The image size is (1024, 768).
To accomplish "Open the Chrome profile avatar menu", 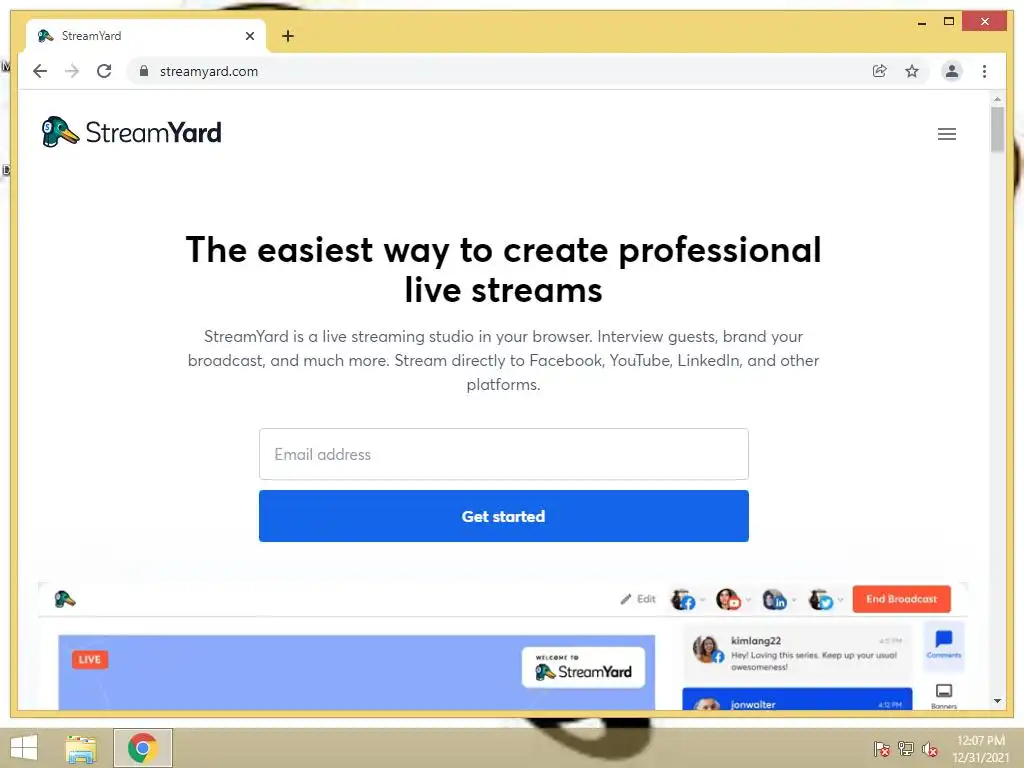I will [952, 71].
